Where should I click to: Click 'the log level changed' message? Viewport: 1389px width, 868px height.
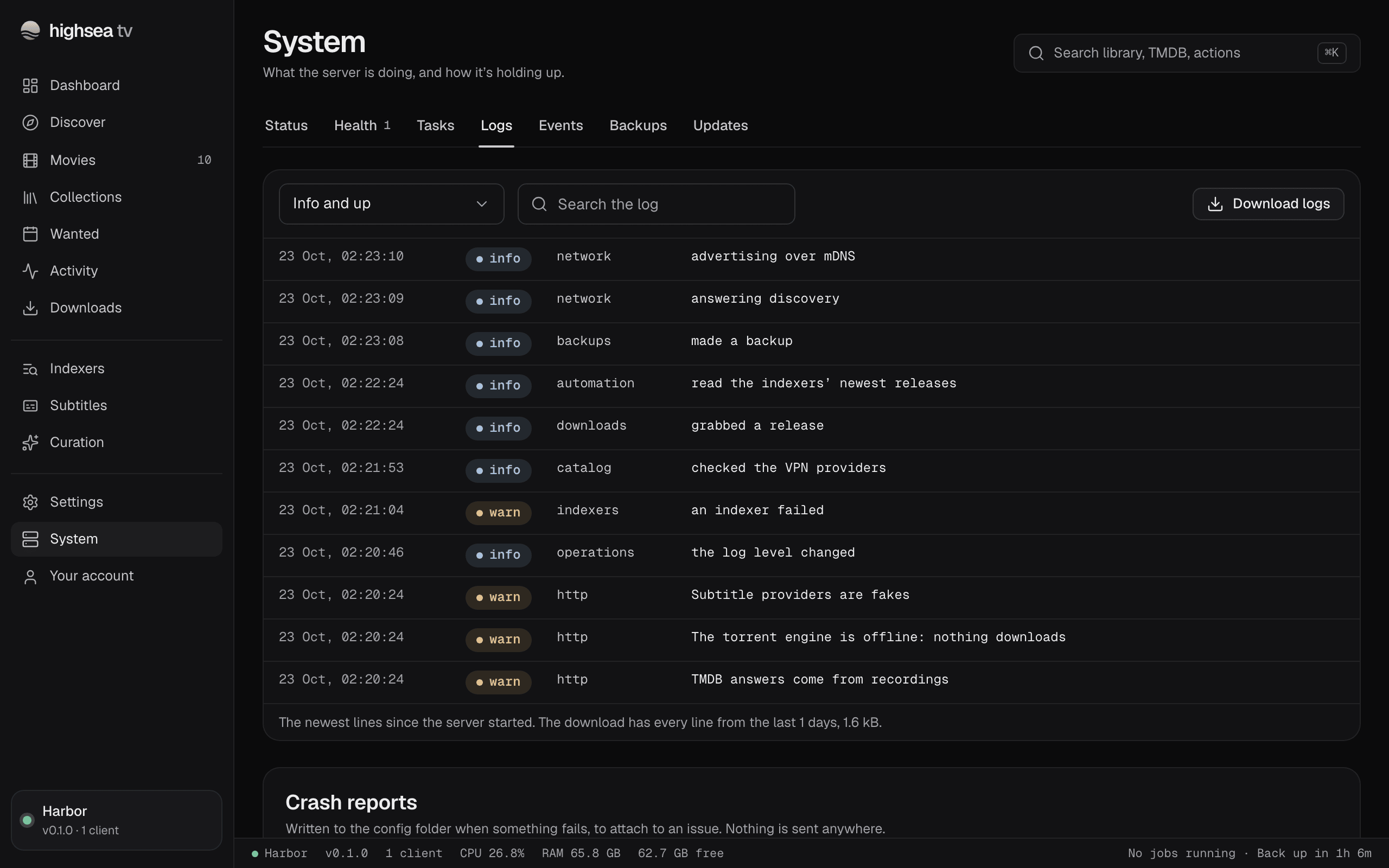coord(773,552)
